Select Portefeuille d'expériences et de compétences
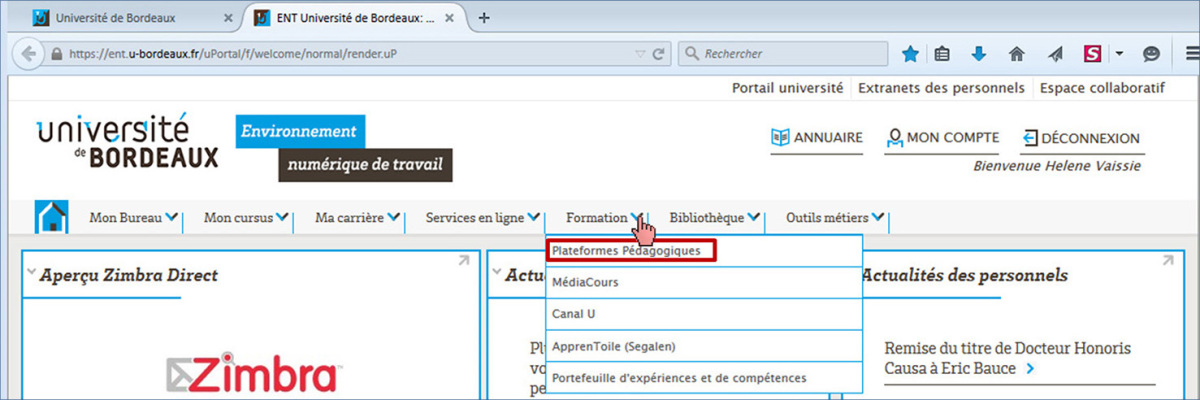 (x=704, y=378)
